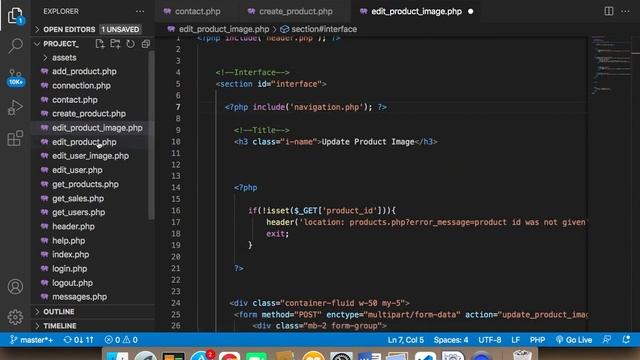Open the Explorer view in activity bar
This screenshot has width=640, height=360.
coord(15,16)
